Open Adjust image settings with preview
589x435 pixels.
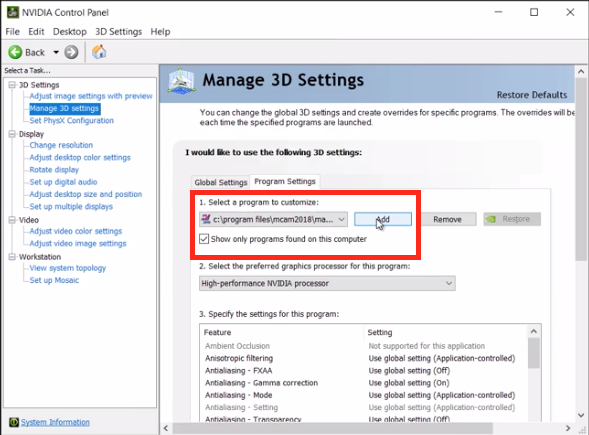tap(91, 96)
